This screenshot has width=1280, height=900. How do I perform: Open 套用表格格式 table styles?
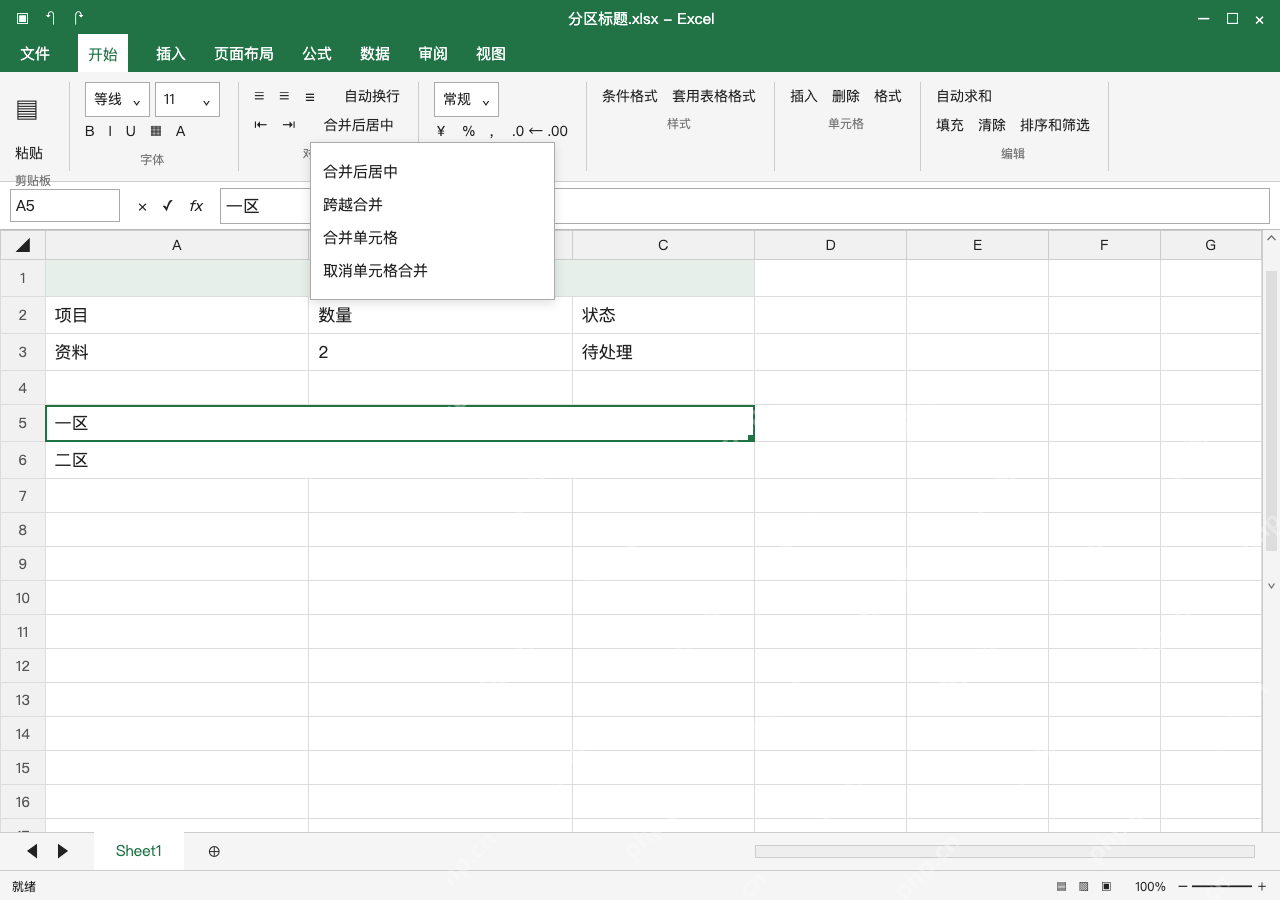click(x=714, y=96)
